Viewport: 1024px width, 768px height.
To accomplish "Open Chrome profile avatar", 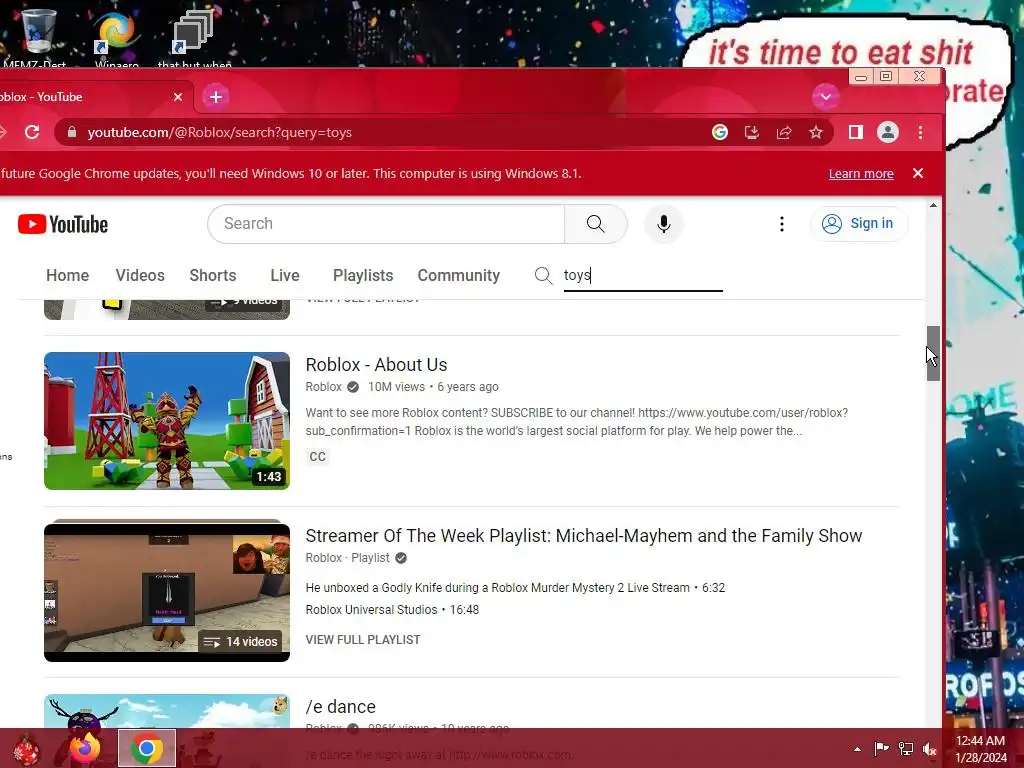I will coord(888,133).
